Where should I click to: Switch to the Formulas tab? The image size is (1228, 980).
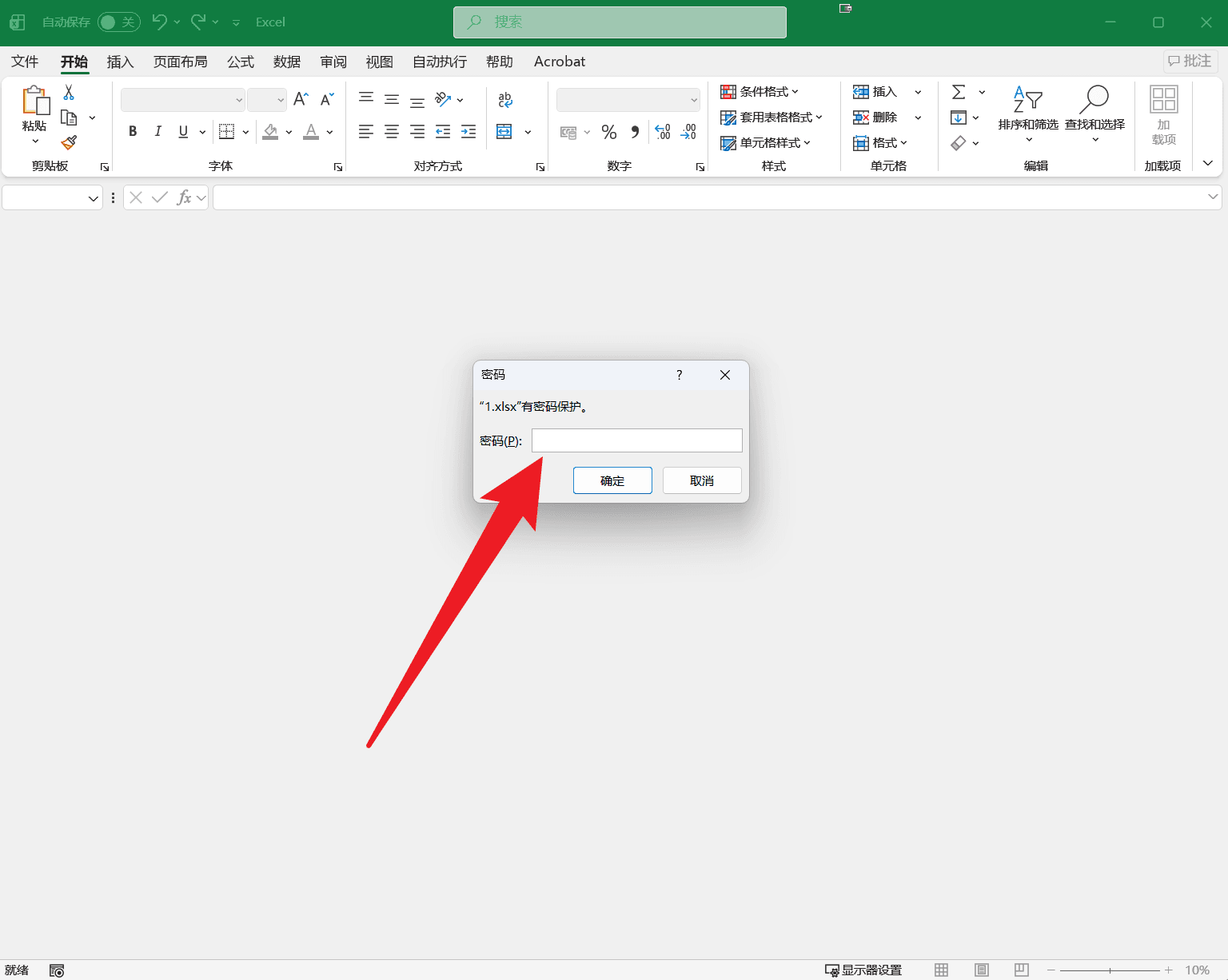pyautogui.click(x=241, y=62)
